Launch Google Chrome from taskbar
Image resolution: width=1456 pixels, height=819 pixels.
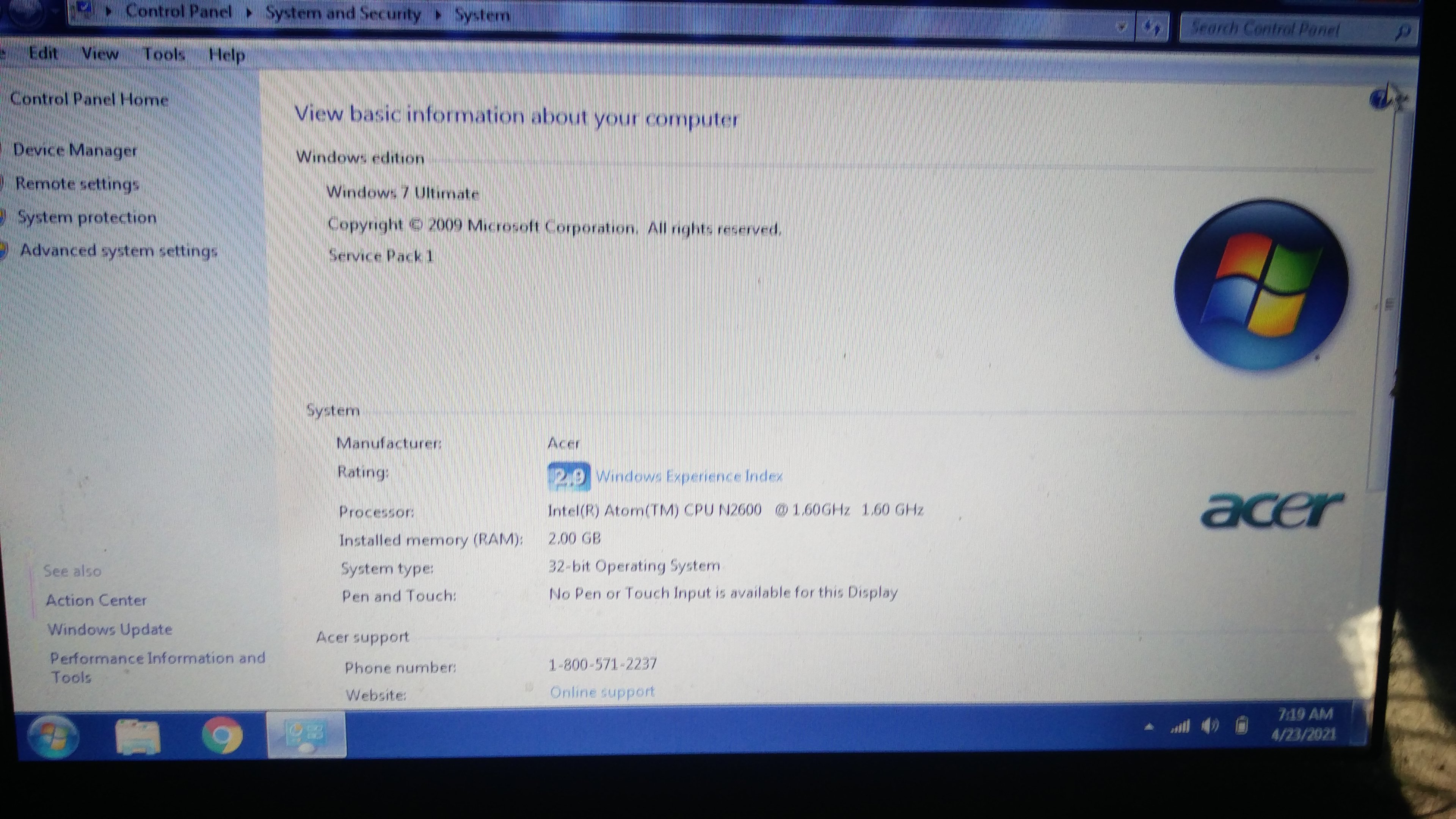pos(222,735)
